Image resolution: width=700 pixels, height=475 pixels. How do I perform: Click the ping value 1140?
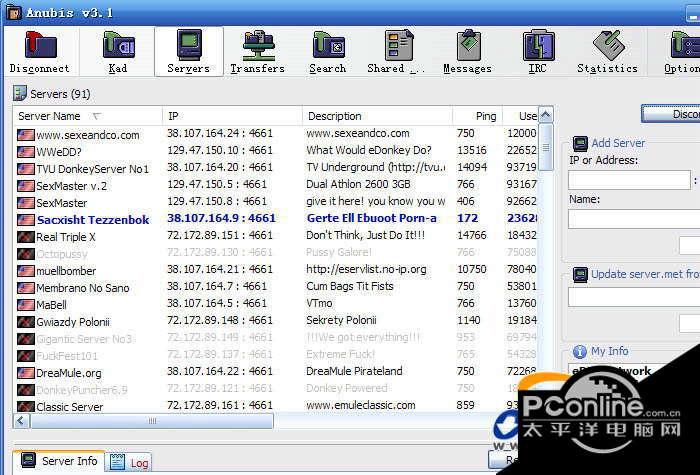coord(468,321)
